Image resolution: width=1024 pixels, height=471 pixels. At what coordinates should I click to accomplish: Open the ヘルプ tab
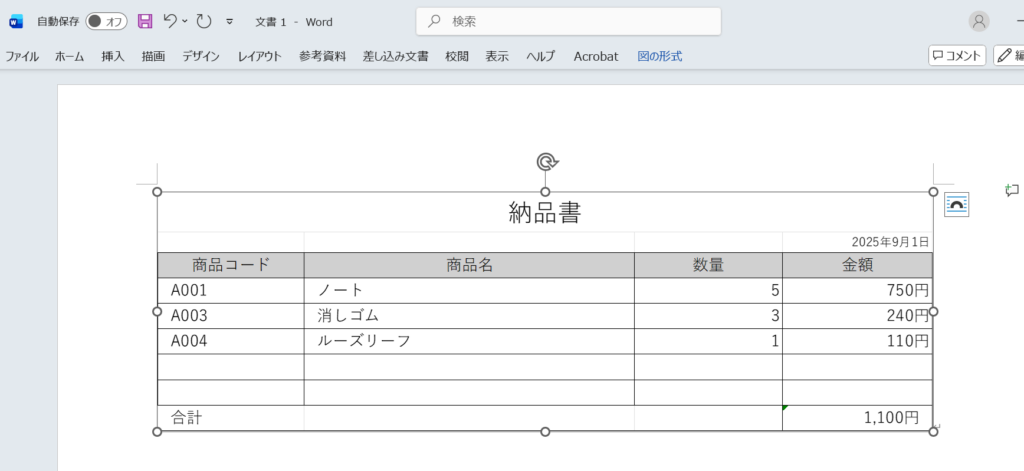tap(541, 56)
